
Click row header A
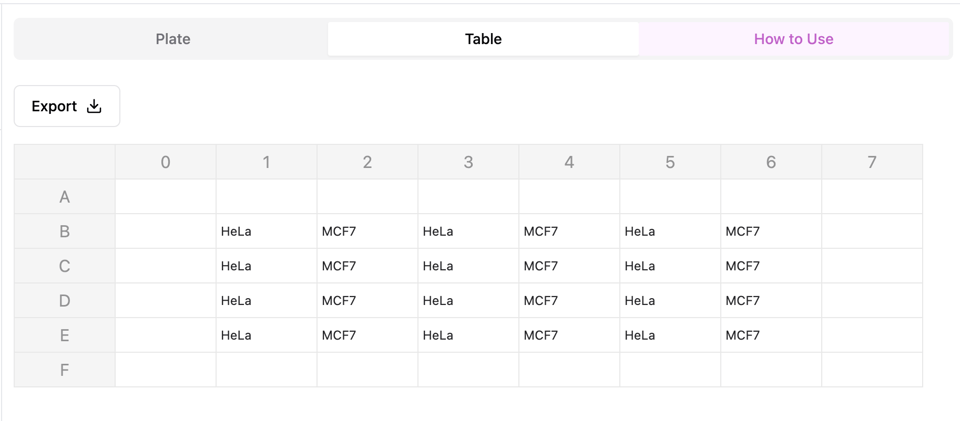[65, 197]
